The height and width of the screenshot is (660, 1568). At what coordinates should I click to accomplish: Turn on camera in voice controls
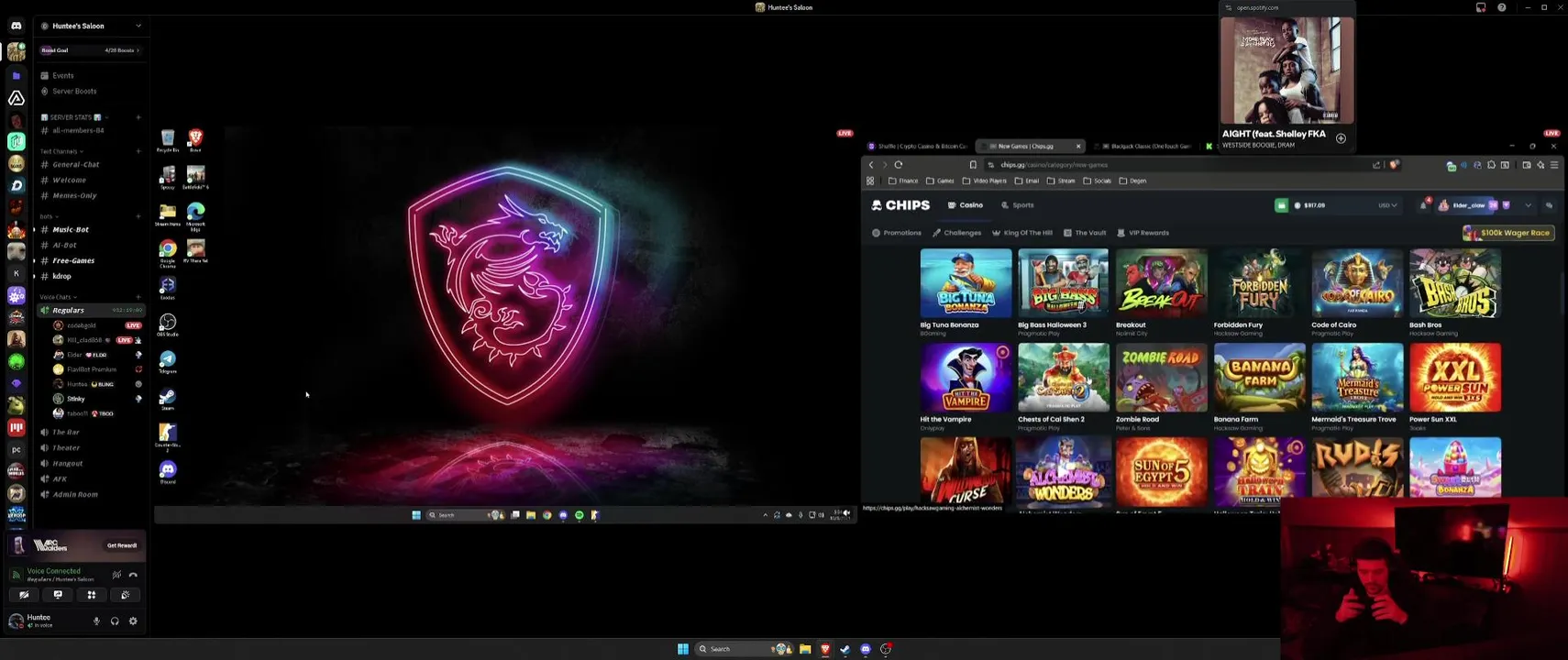click(x=24, y=595)
